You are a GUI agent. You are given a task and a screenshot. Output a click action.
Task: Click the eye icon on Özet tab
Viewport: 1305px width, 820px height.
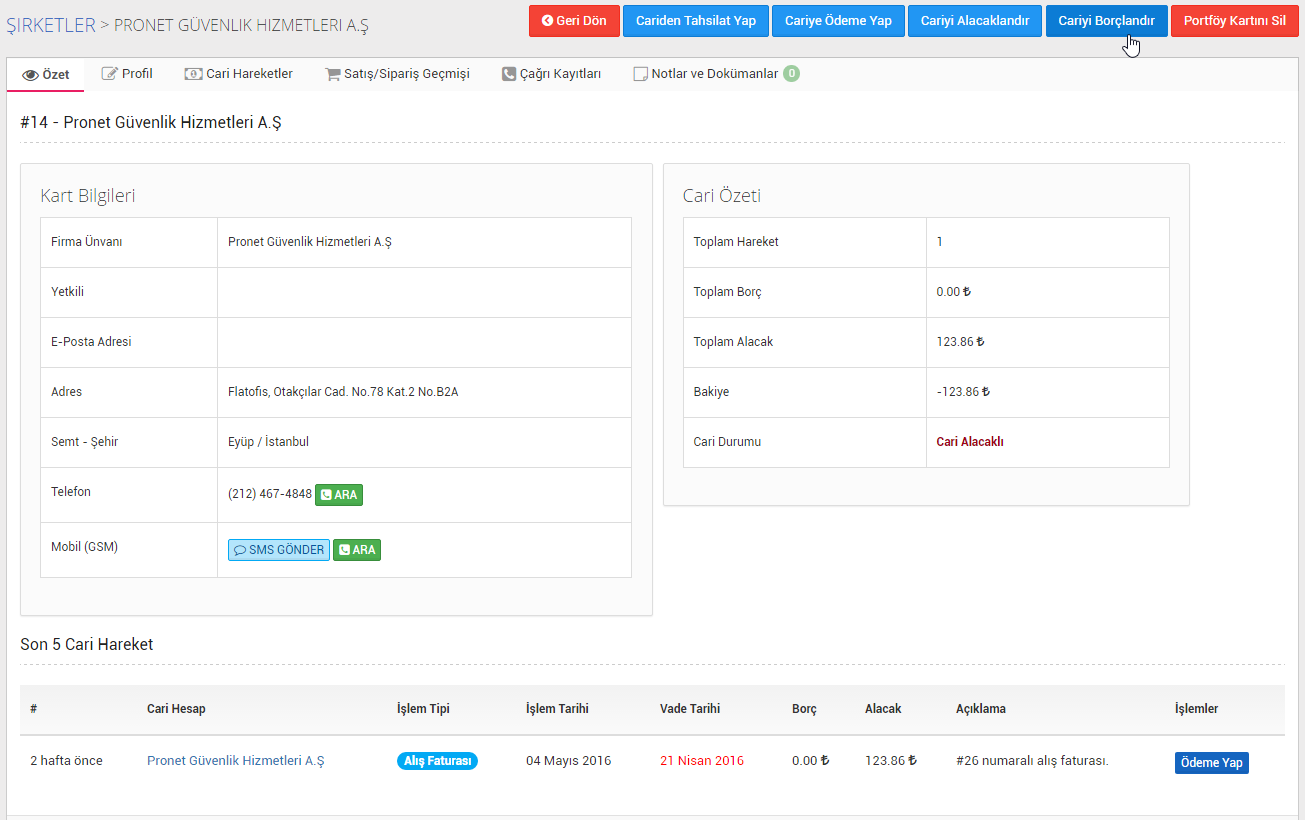click(30, 75)
